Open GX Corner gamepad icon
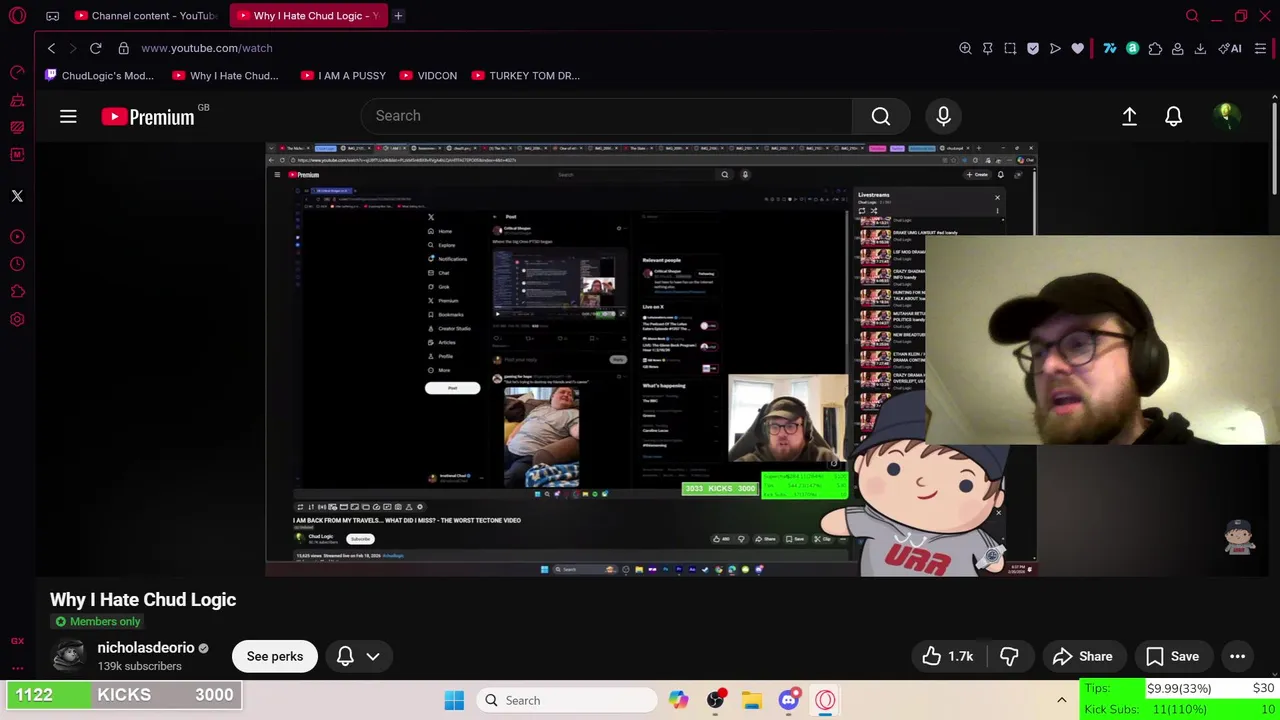The width and height of the screenshot is (1280, 720). 52,16
